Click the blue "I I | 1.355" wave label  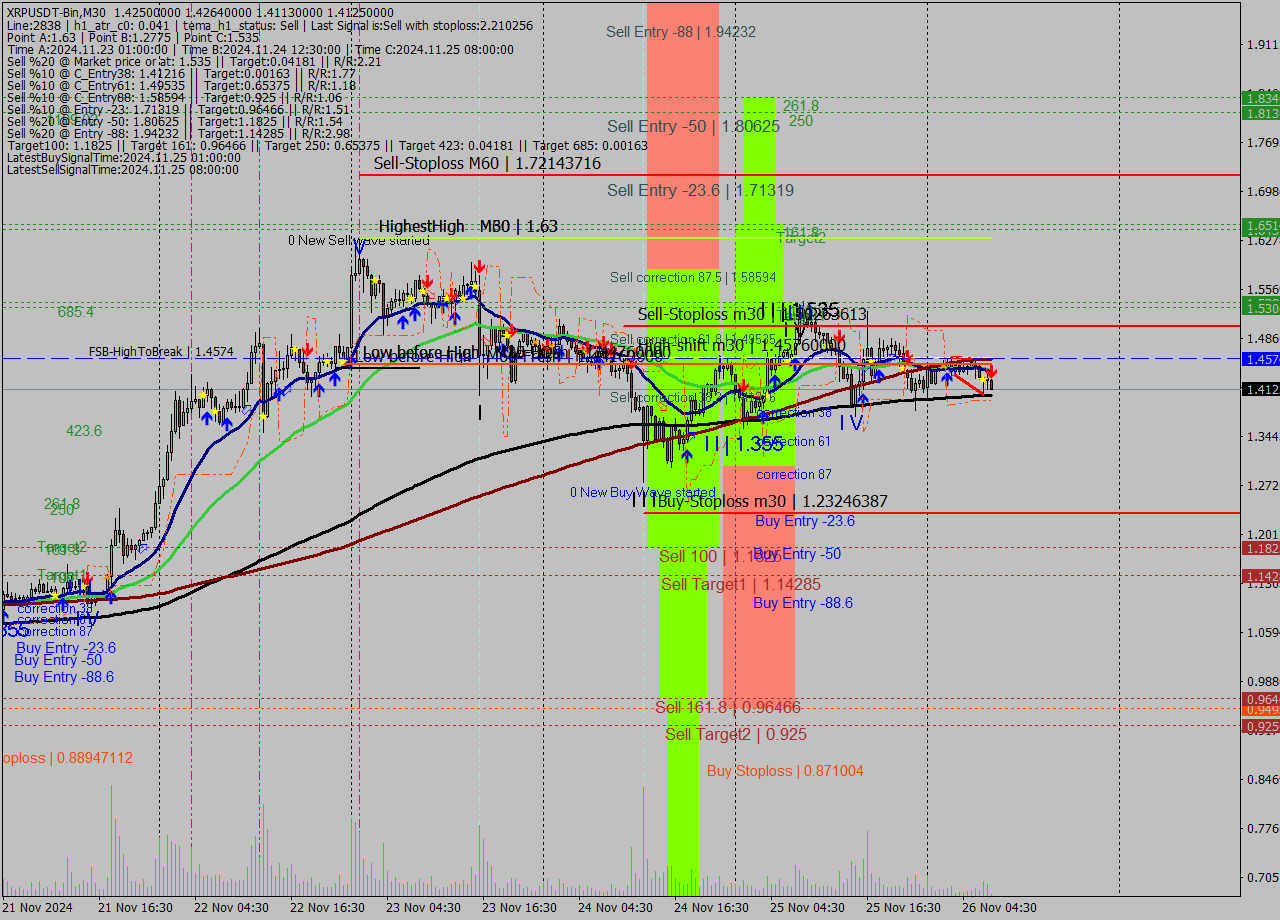click(743, 444)
